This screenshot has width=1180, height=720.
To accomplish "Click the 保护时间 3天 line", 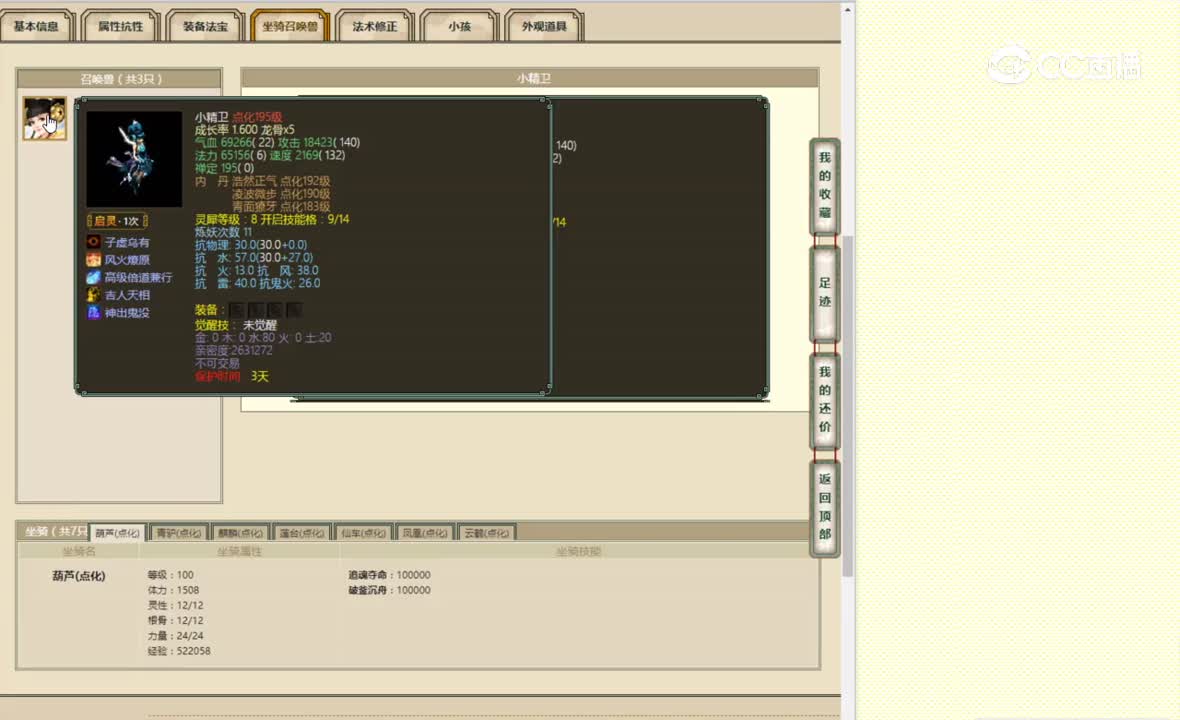I will [232, 376].
